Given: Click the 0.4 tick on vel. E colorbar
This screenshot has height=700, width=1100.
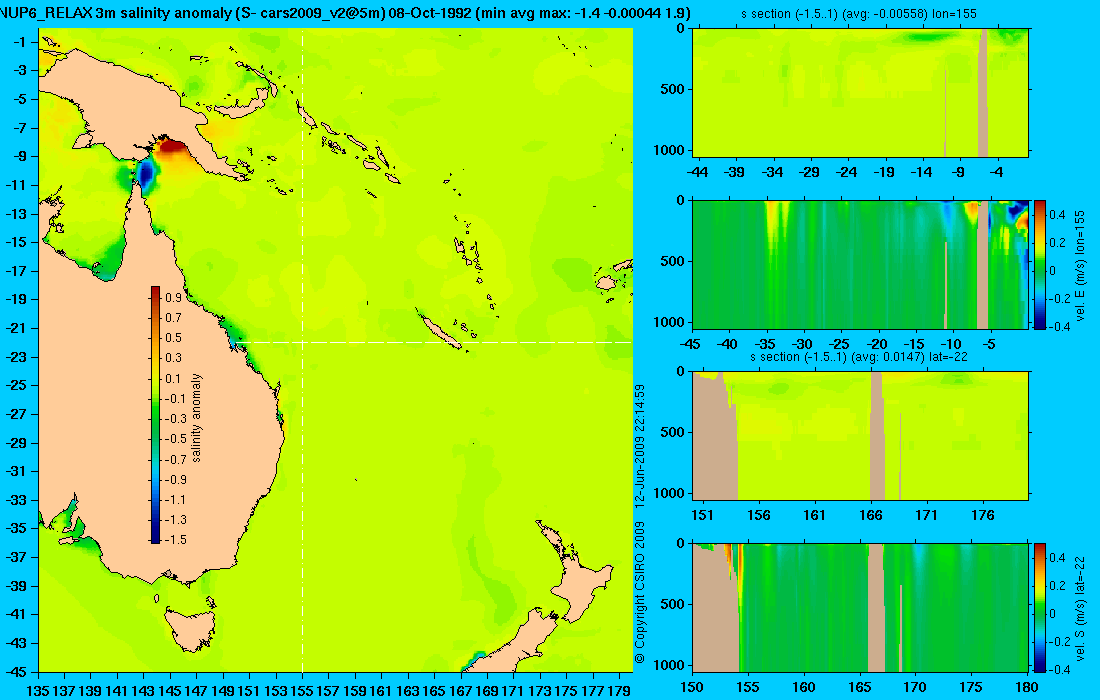Looking at the screenshot, I should point(1057,215).
